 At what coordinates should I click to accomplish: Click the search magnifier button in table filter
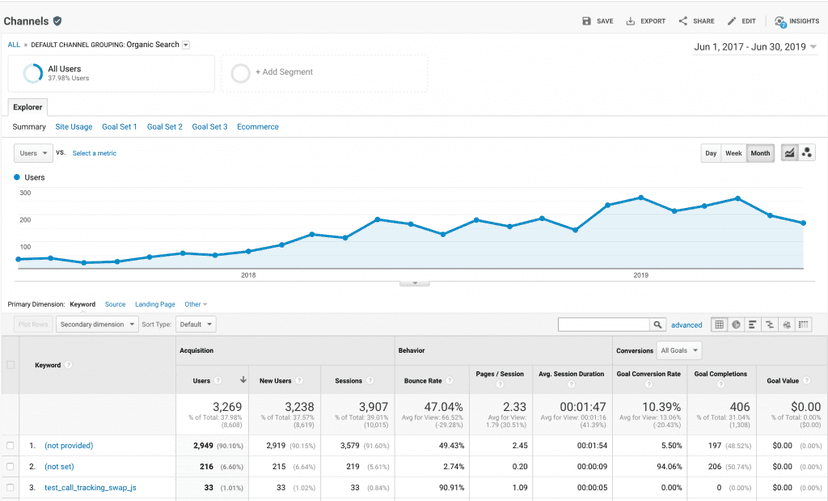tap(658, 325)
